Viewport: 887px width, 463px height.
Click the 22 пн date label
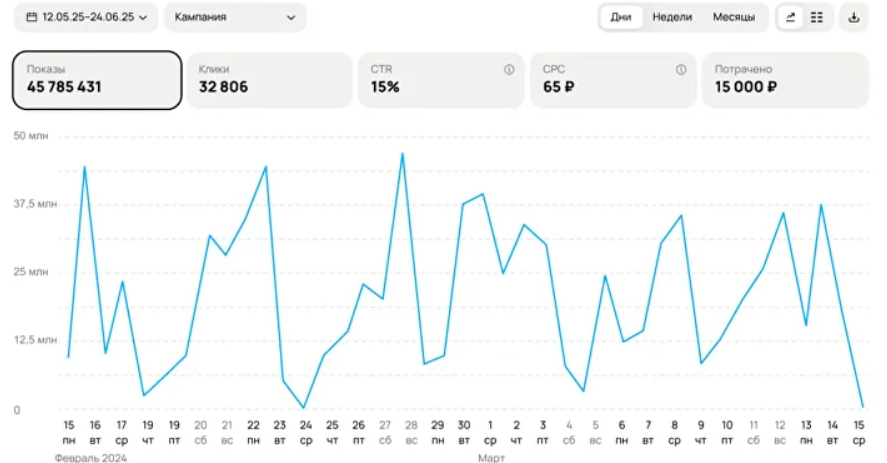(253, 431)
